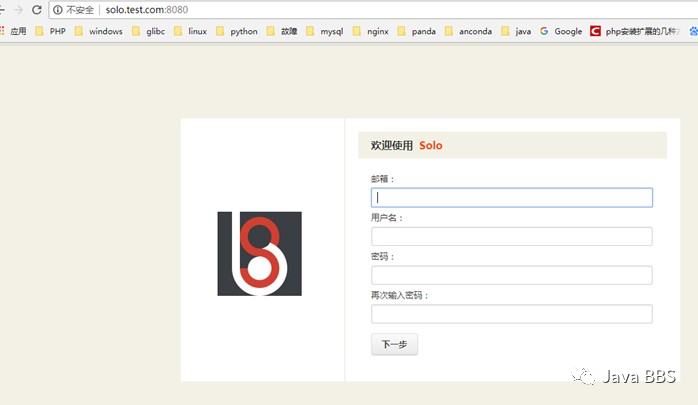
Task: Click the 不安全 not-secure label
Action: point(80,10)
